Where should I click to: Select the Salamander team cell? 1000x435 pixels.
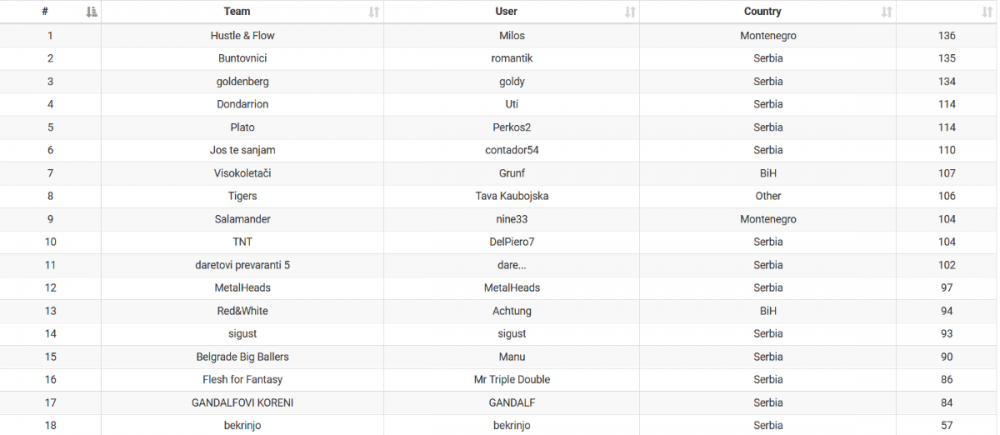pyautogui.click(x=242, y=219)
